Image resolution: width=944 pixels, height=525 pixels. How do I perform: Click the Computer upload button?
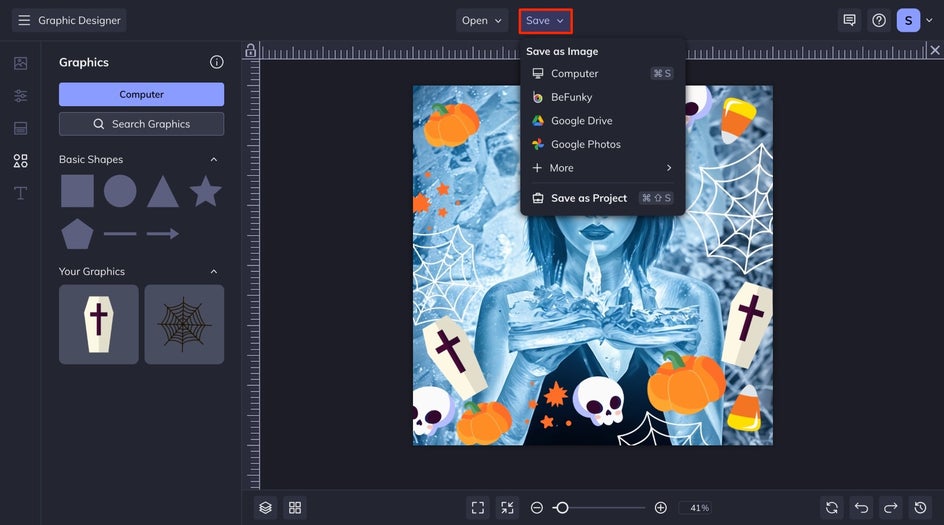click(141, 95)
